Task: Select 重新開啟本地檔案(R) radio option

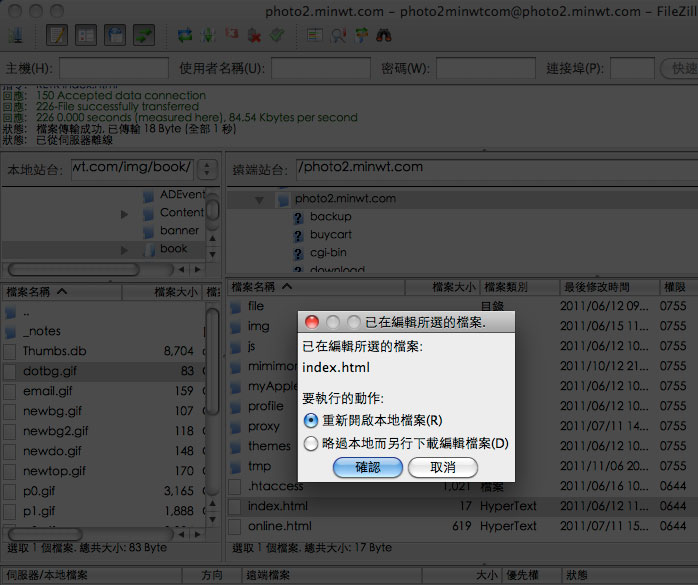Action: 311,421
